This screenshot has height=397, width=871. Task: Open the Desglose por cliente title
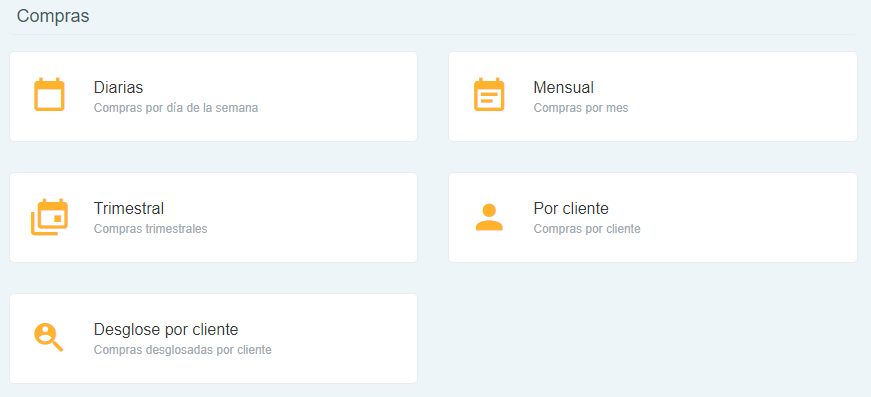[x=166, y=330]
